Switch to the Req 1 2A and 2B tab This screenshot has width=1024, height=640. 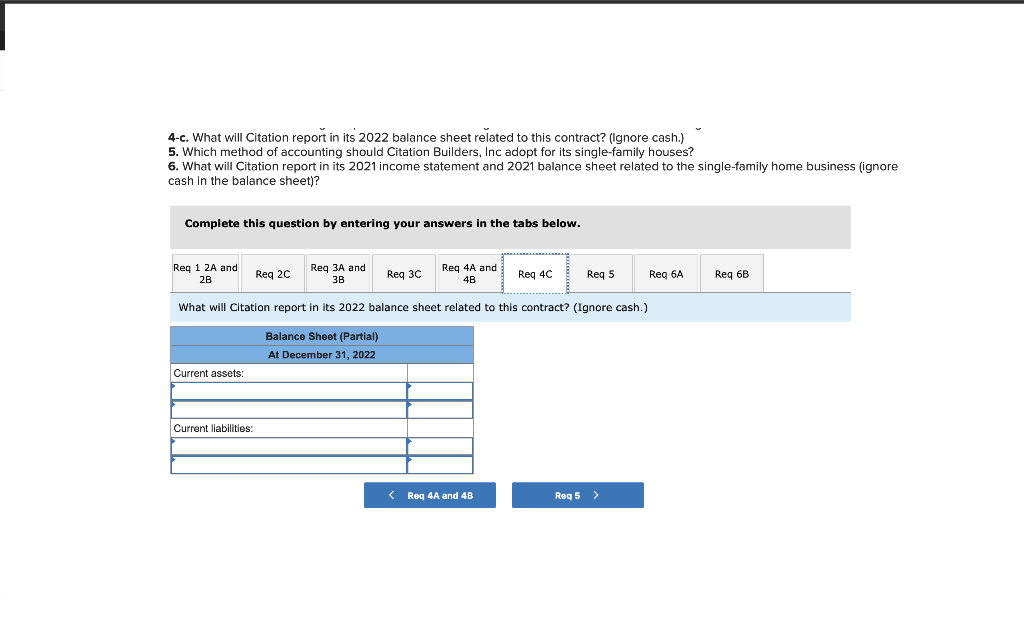pyautogui.click(x=205, y=273)
